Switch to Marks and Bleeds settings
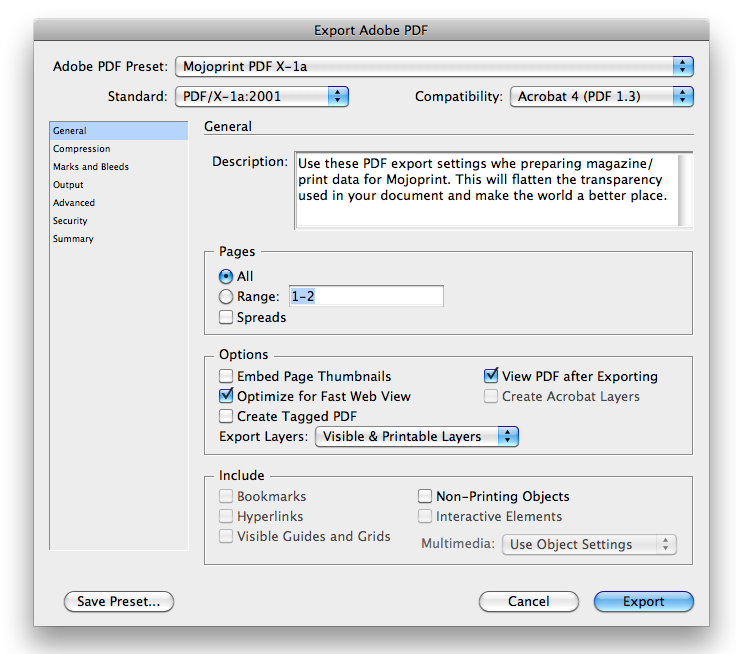The width and height of the screenshot is (736, 654). point(91,167)
